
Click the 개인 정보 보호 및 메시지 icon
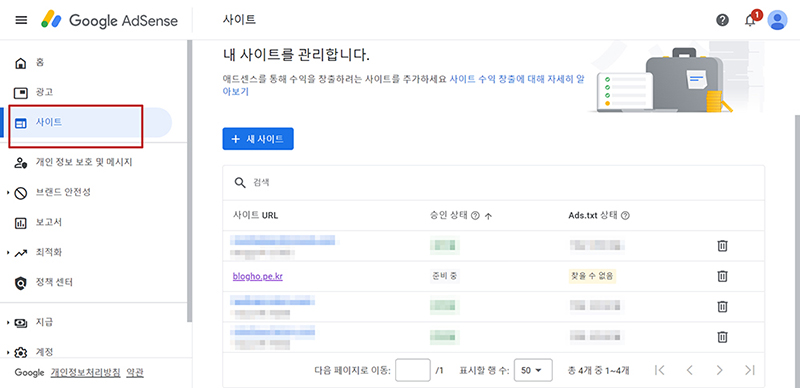point(20,163)
